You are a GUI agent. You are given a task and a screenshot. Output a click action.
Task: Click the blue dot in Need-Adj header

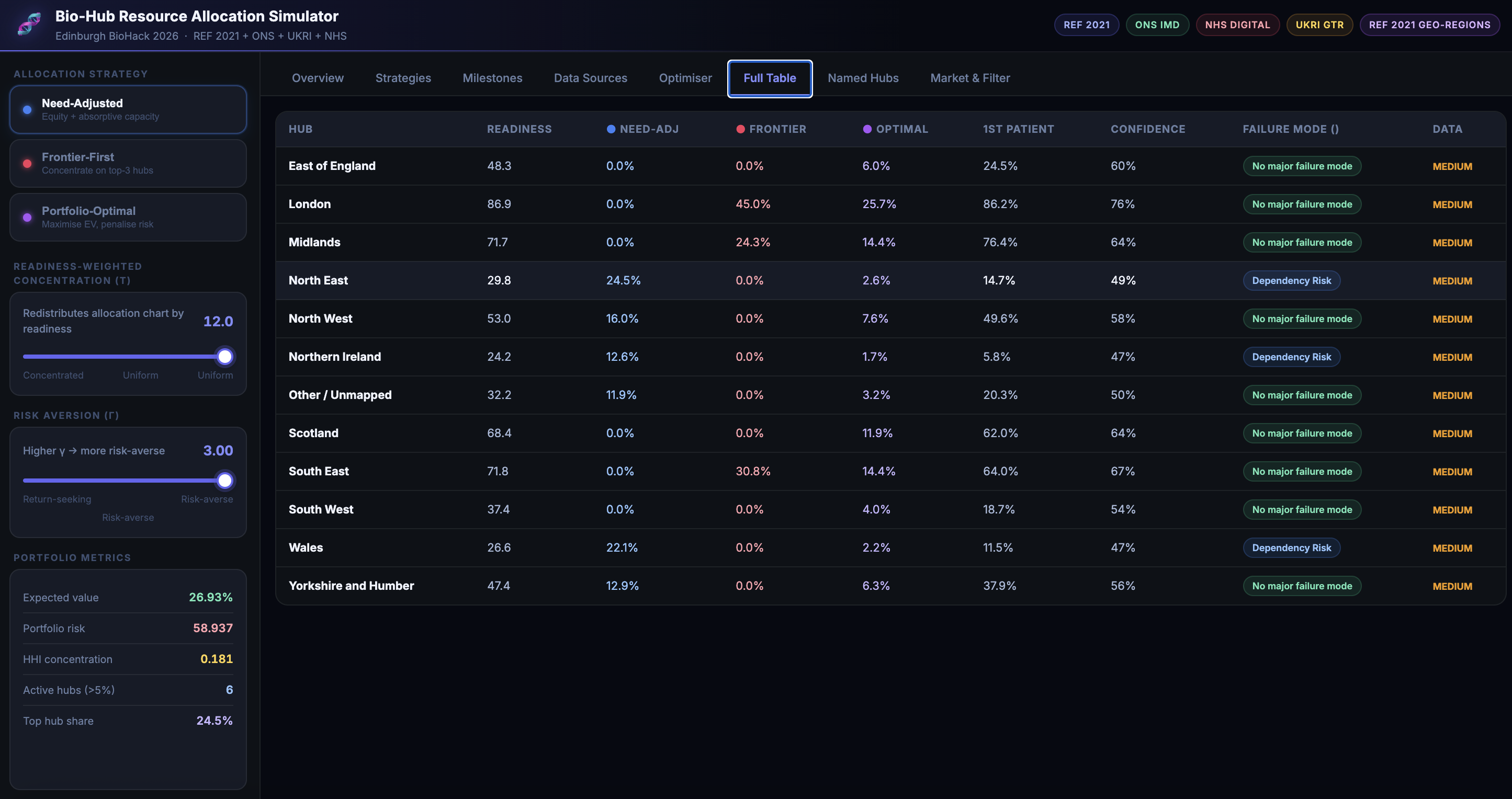point(611,129)
